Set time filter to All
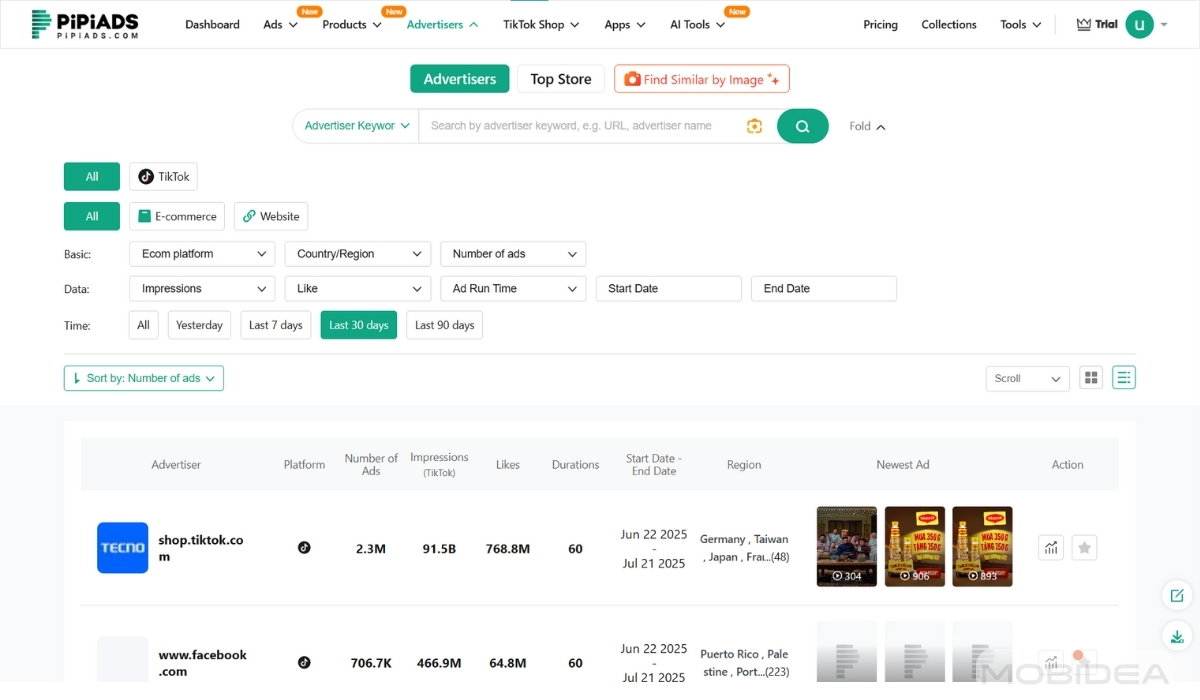Image resolution: width=1200 pixels, height=700 pixels. 143,325
